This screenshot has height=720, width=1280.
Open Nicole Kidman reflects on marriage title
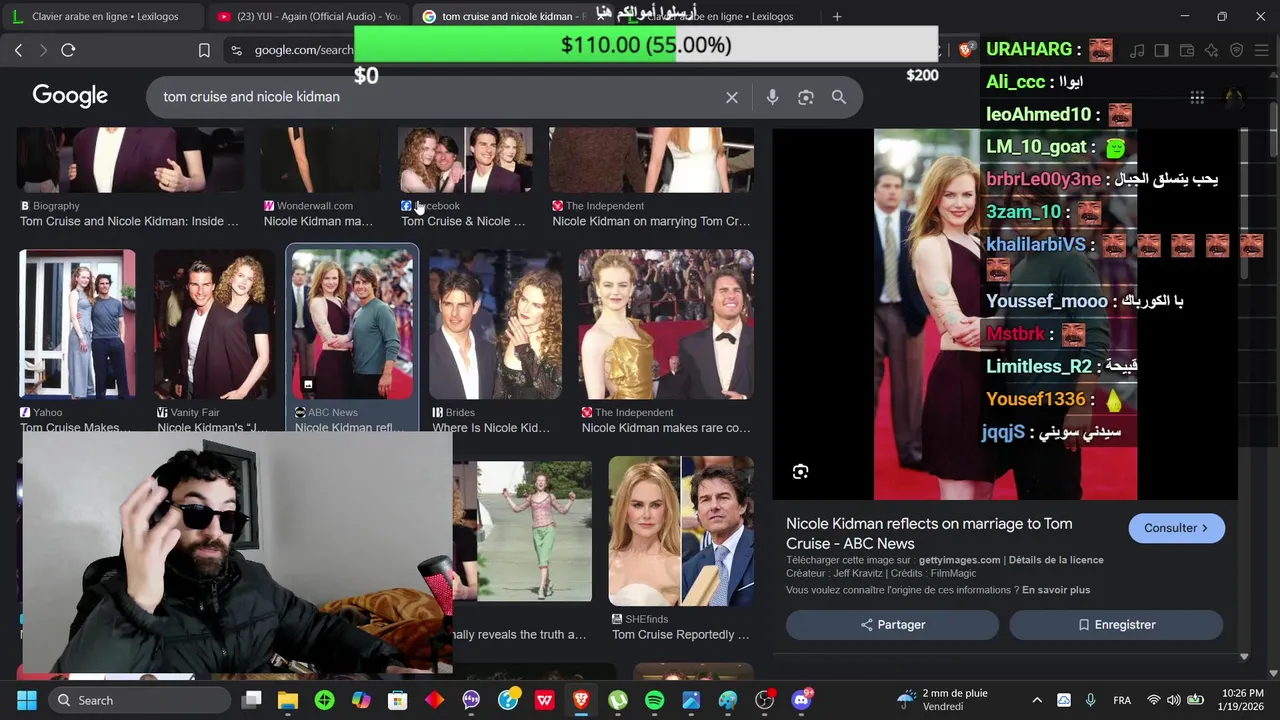tap(929, 533)
